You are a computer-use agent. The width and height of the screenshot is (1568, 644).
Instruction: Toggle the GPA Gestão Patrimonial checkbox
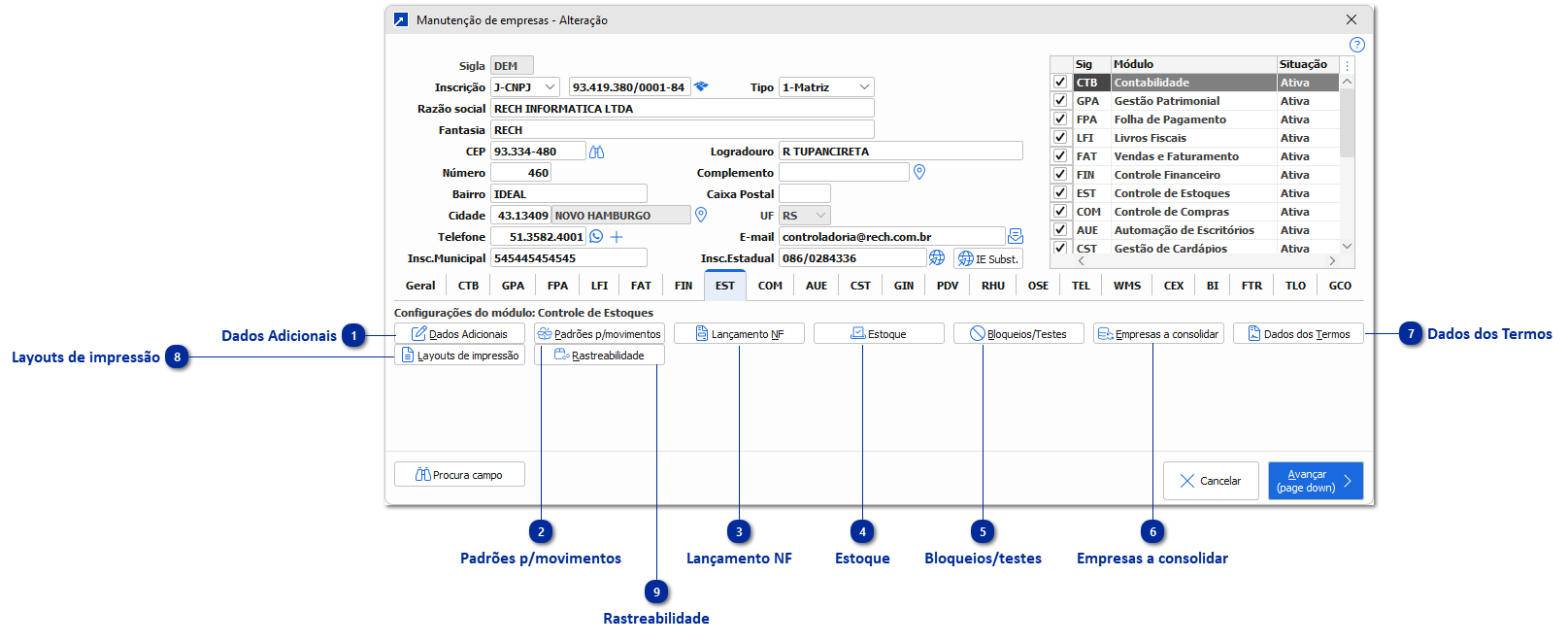[x=1060, y=101]
